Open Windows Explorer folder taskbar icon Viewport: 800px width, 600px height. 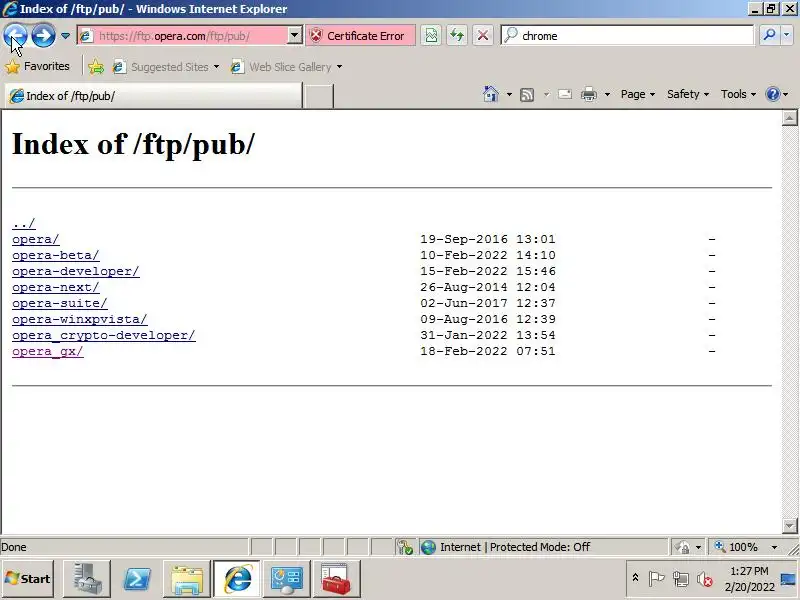point(187,579)
